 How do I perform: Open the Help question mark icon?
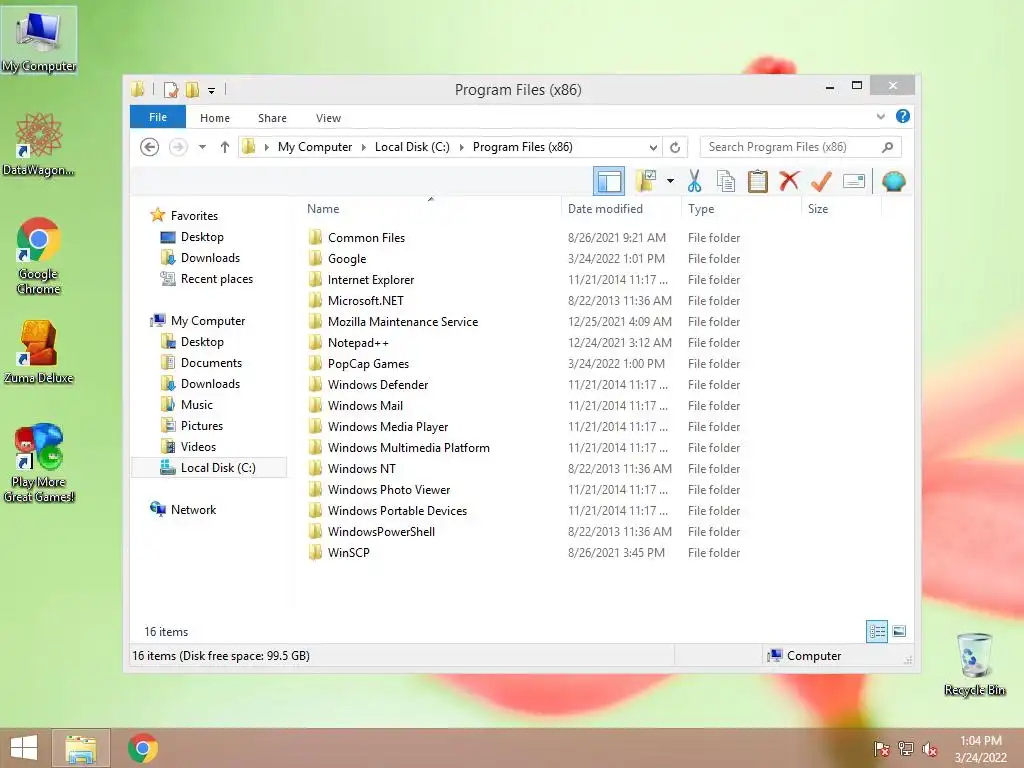(903, 116)
